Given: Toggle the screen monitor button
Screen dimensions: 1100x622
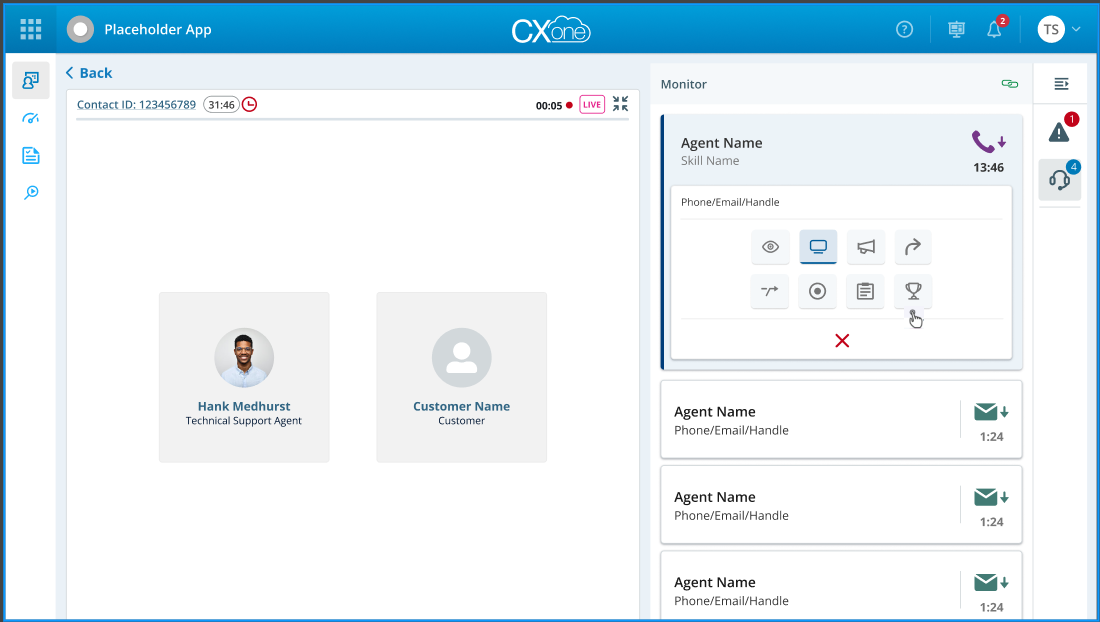Looking at the screenshot, I should (x=818, y=247).
